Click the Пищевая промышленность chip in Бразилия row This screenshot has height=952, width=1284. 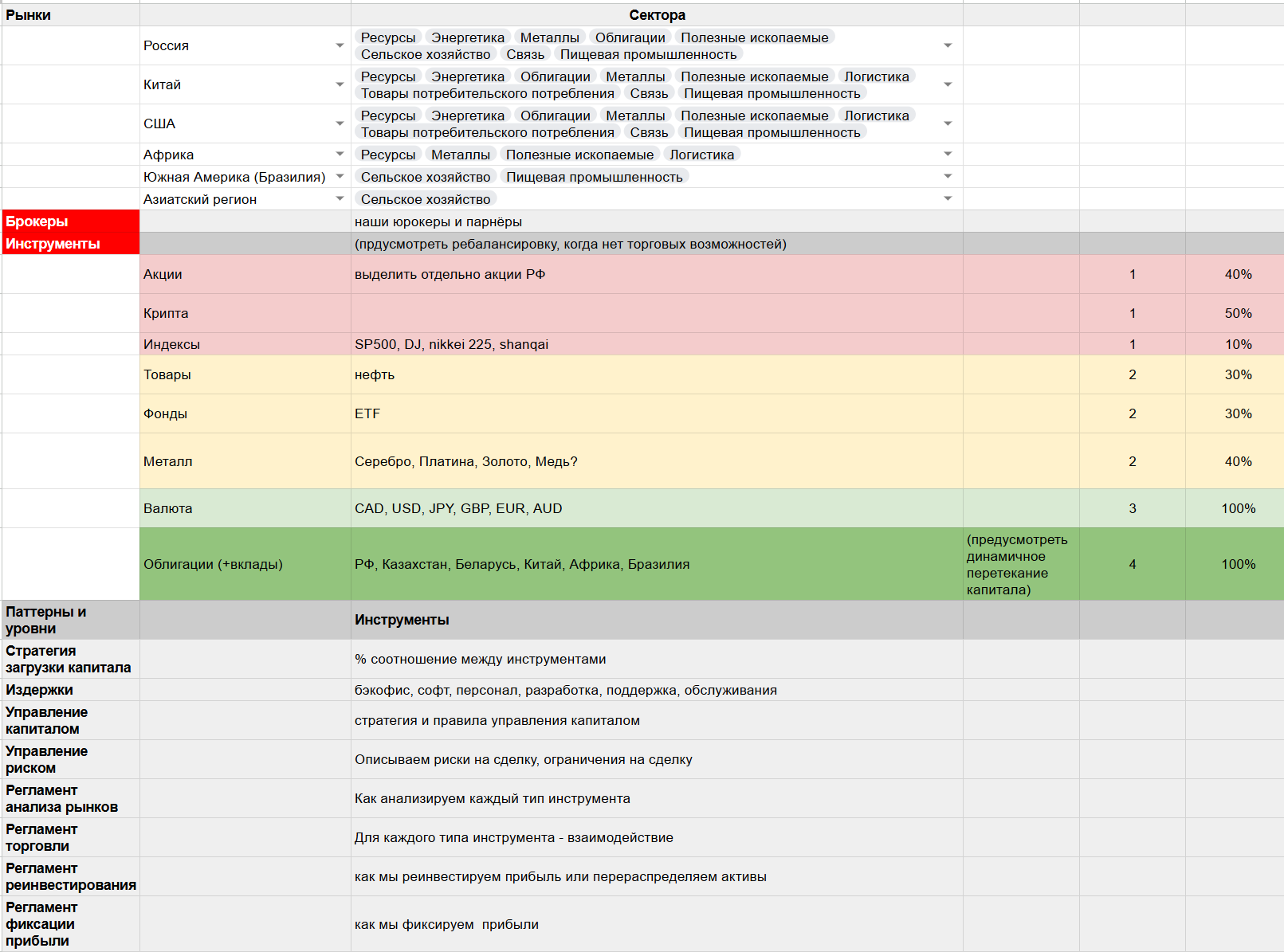coord(594,177)
